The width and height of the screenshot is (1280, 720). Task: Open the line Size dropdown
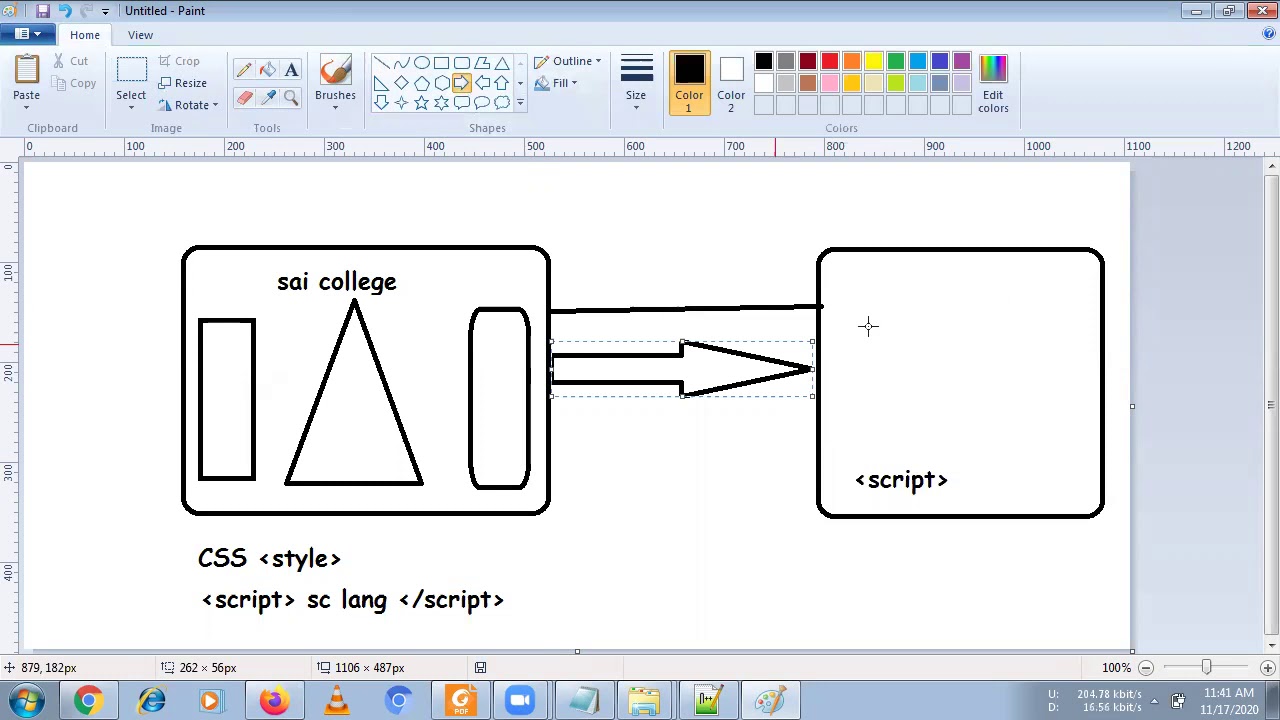(x=636, y=83)
